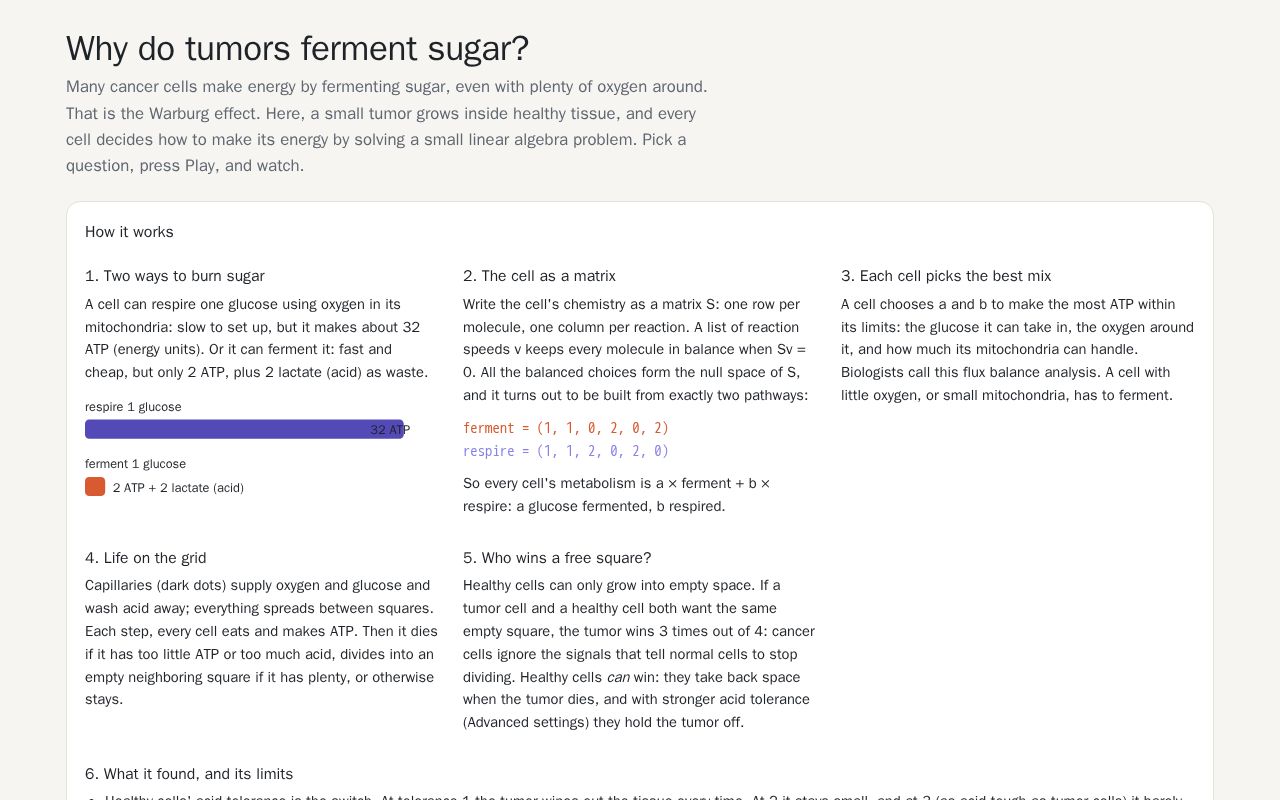Viewport: 1280px width, 800px height.
Task: Click the page title 'Why do tumors ferment sugar?'
Action: (x=297, y=48)
